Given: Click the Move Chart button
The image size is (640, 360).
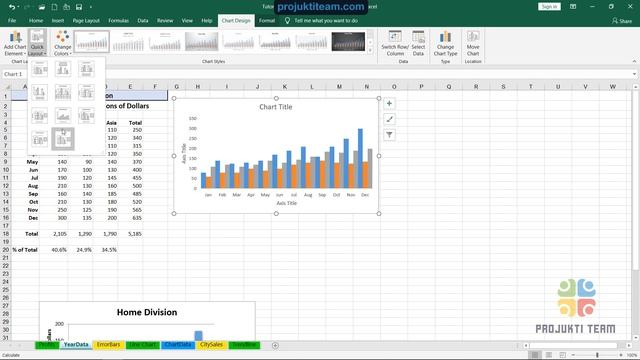Looking at the screenshot, I should pyautogui.click(x=473, y=44).
